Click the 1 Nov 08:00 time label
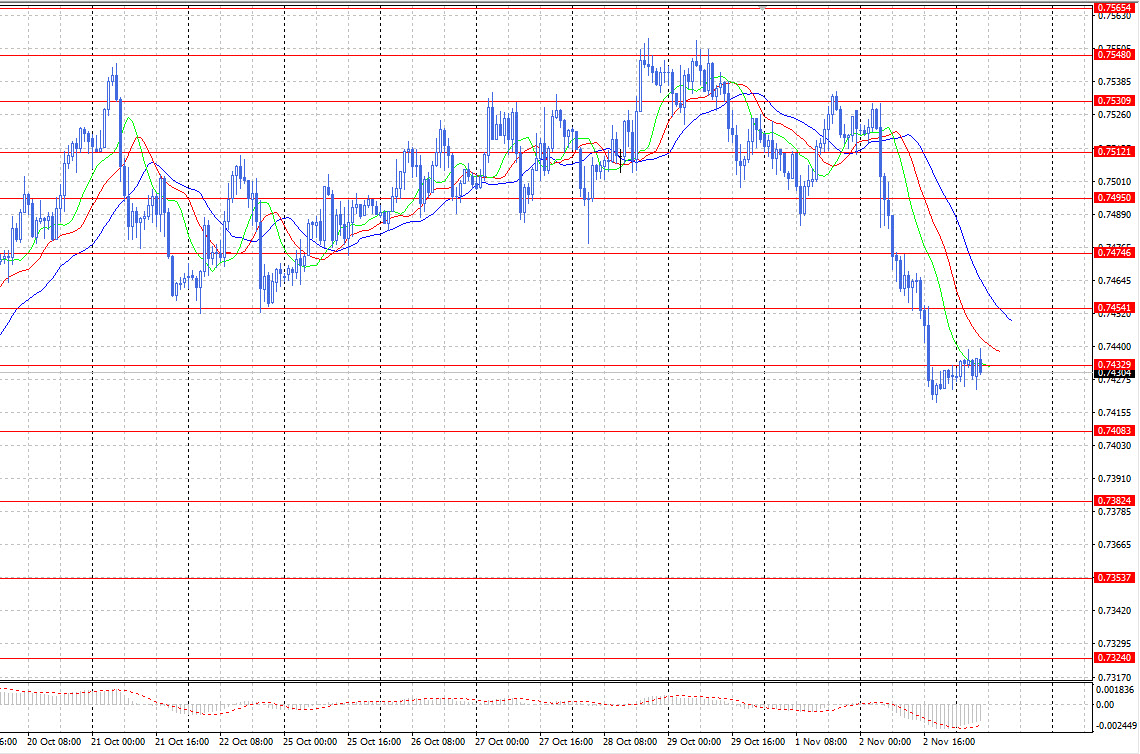The image size is (1140, 754). pyautogui.click(x=821, y=742)
